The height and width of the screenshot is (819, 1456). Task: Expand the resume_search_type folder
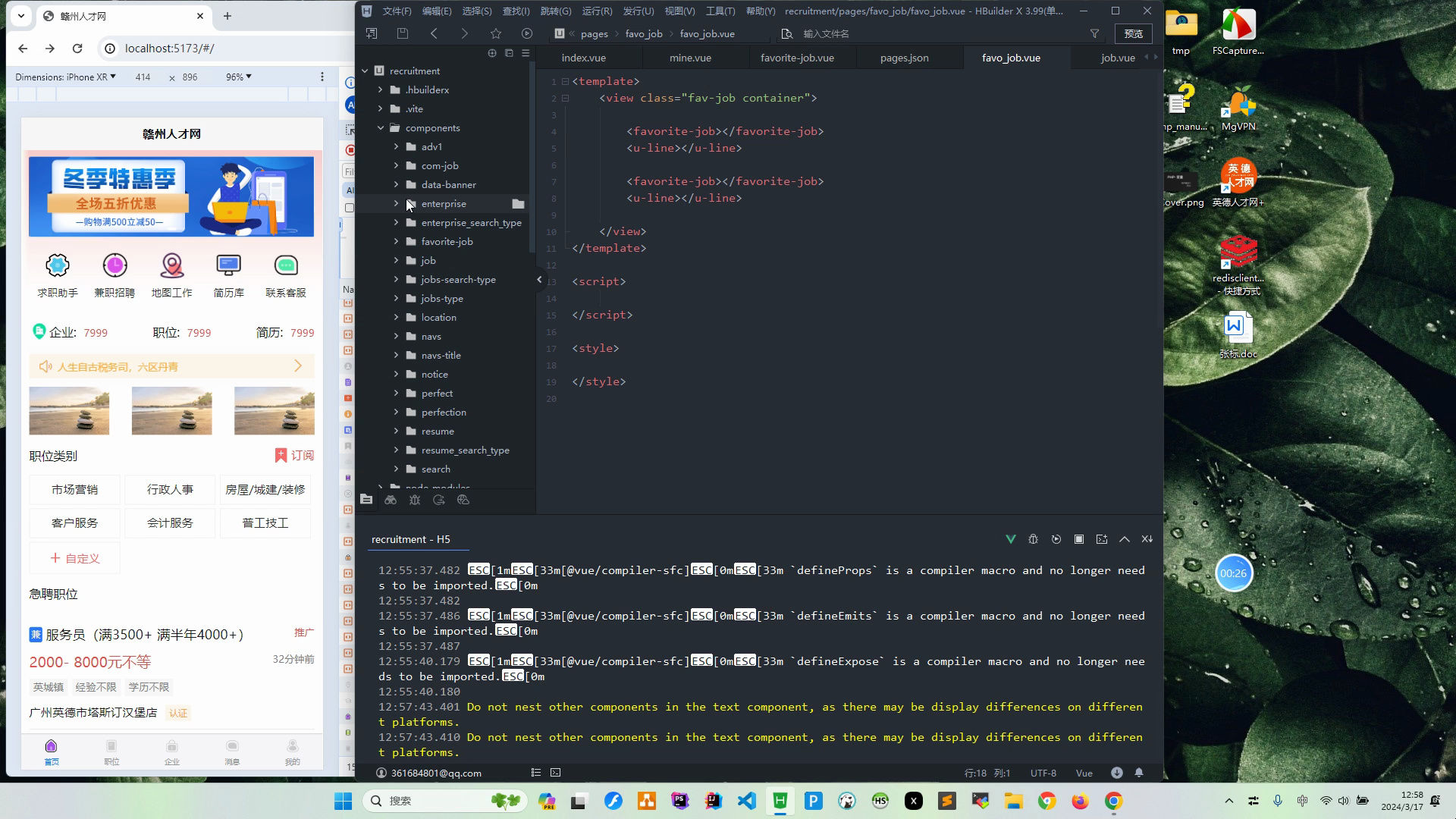(x=396, y=450)
